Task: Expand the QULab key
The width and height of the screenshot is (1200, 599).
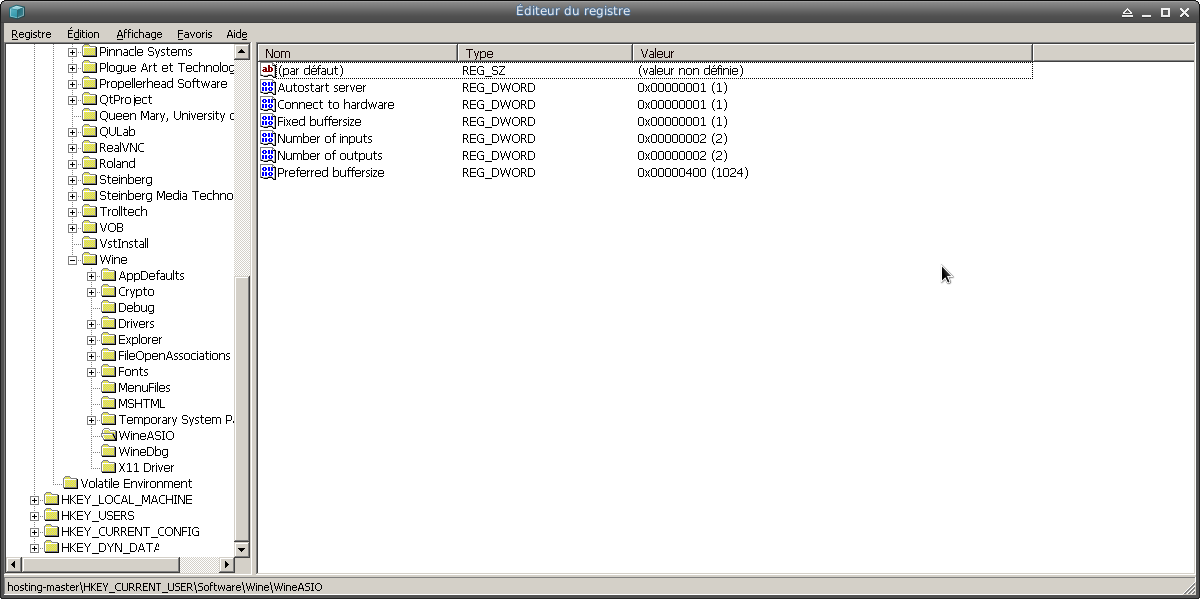Action: (x=73, y=132)
